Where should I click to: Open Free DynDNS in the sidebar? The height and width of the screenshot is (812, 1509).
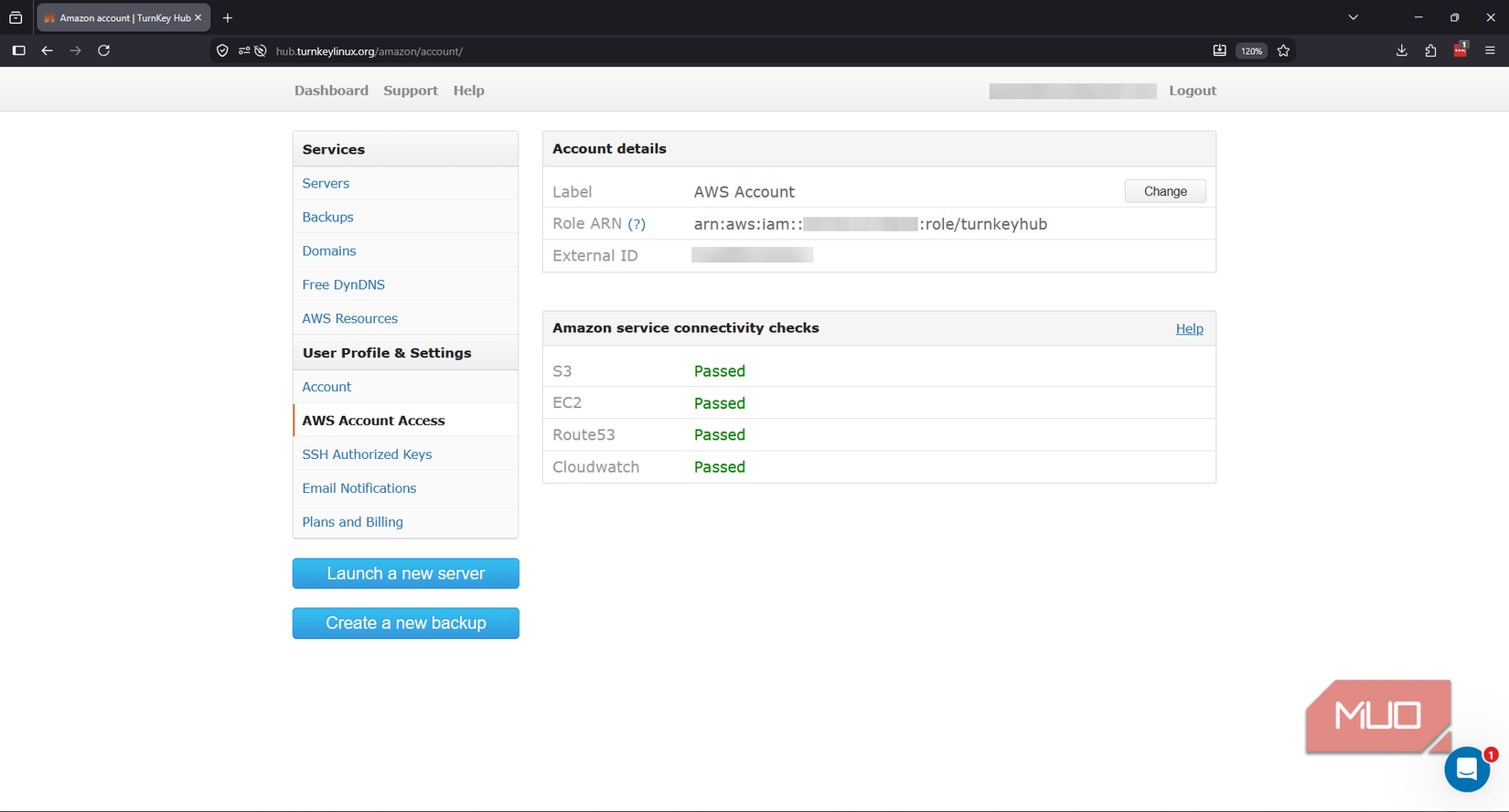[x=343, y=284]
